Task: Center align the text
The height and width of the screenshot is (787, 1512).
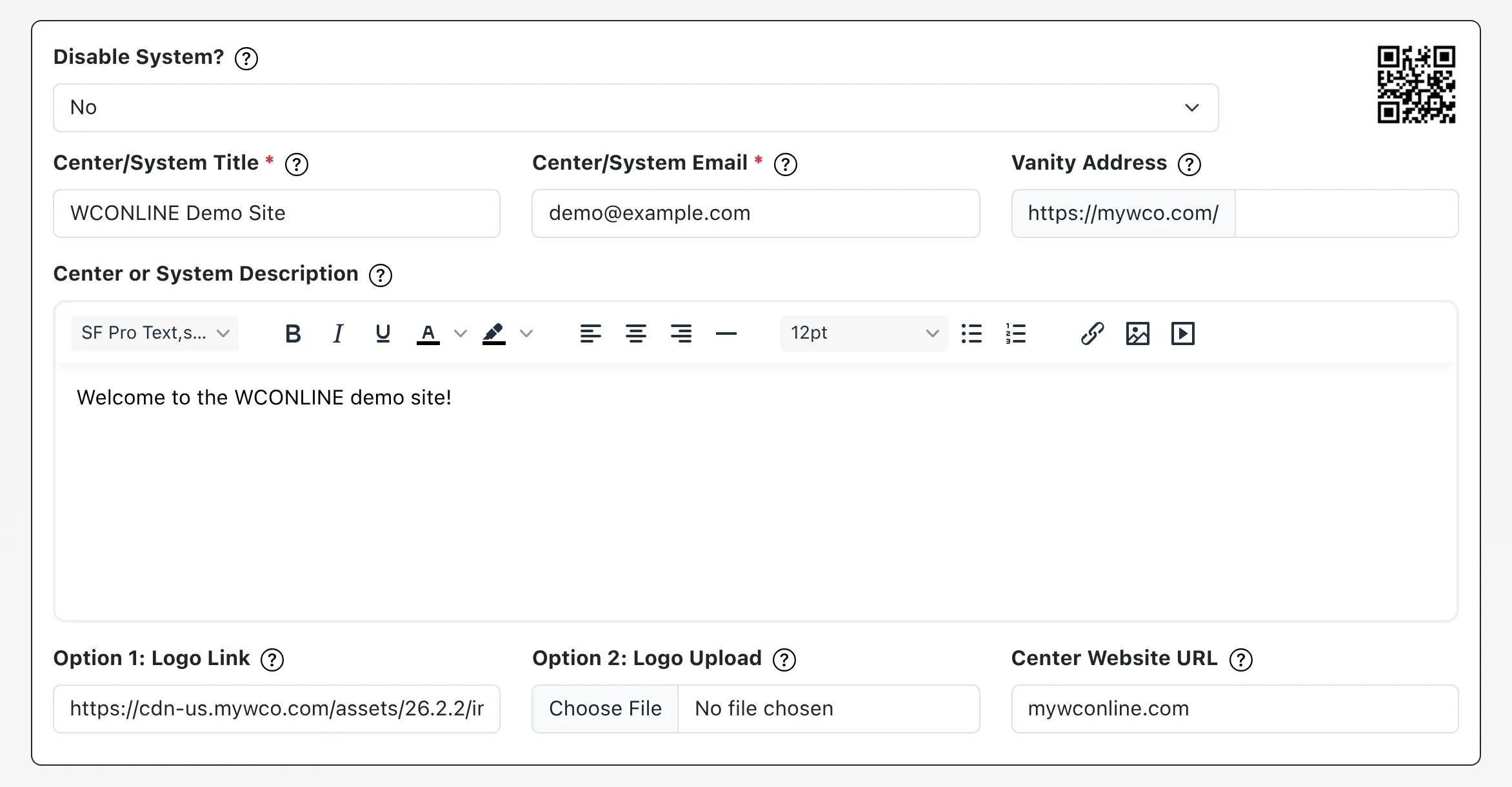Action: [636, 334]
